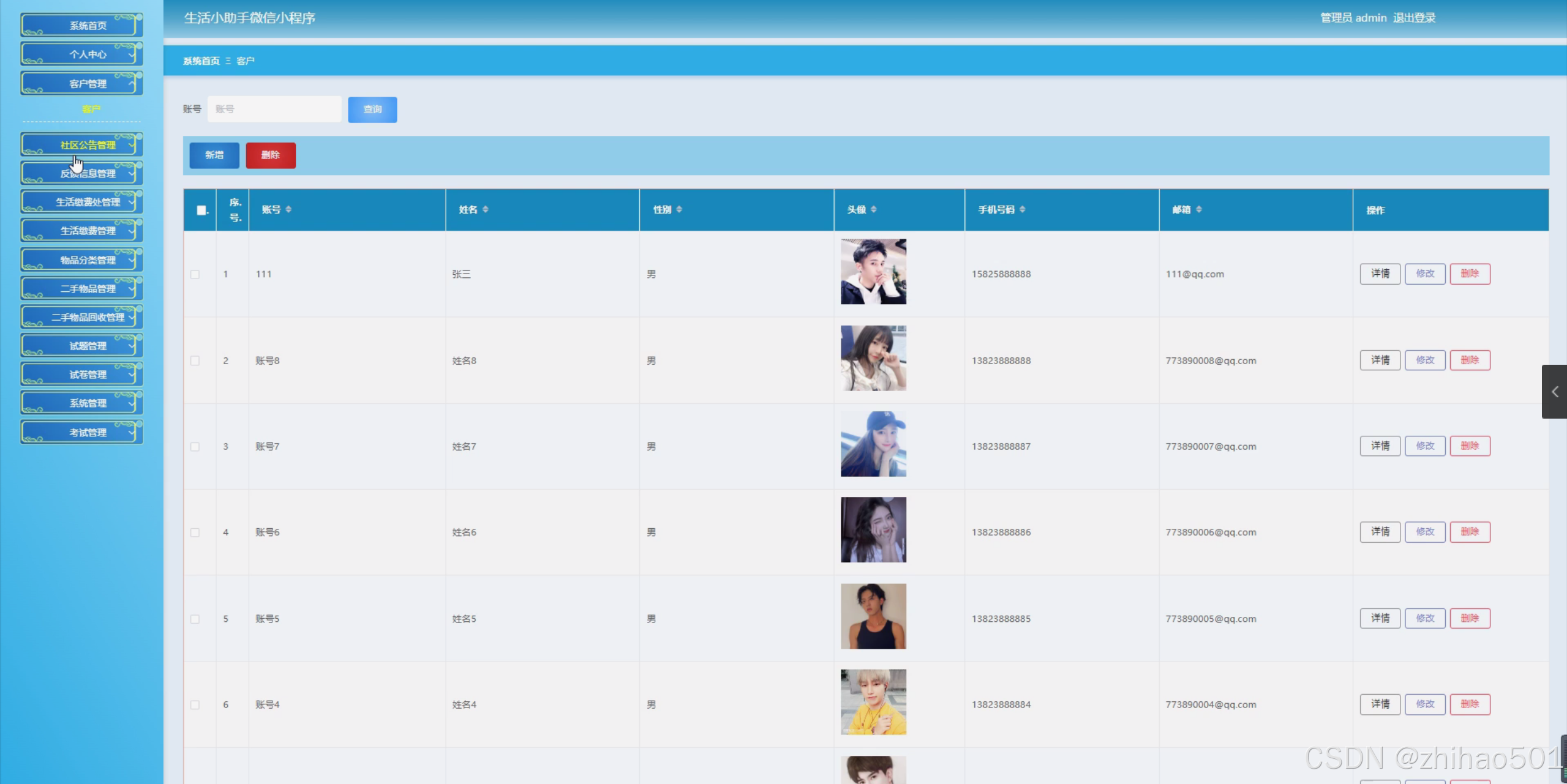Open the collapsed right side panel arrow
1567x784 pixels.
[x=1554, y=392]
